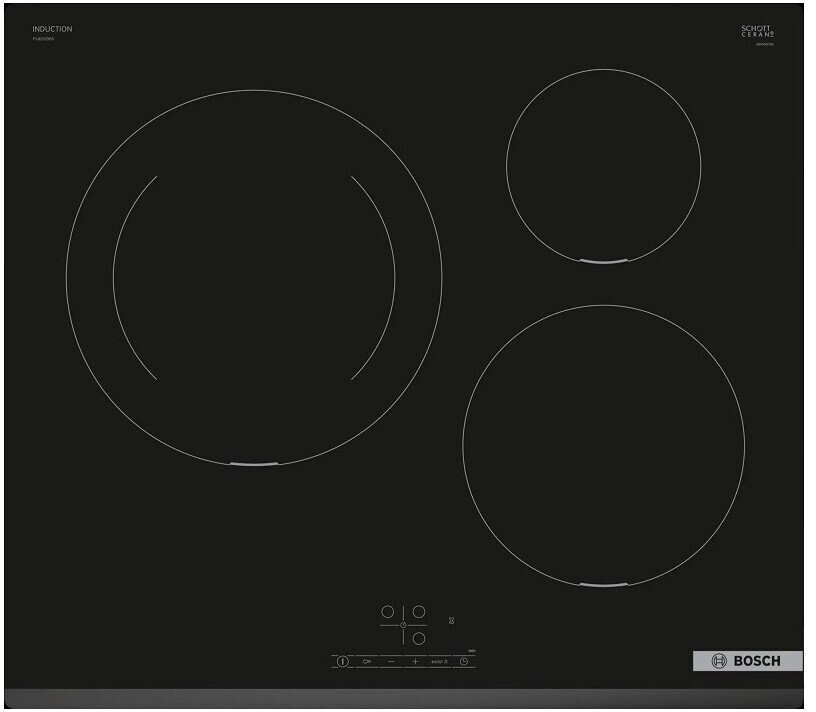Click the silver marker under small top-right zone

[603, 263]
